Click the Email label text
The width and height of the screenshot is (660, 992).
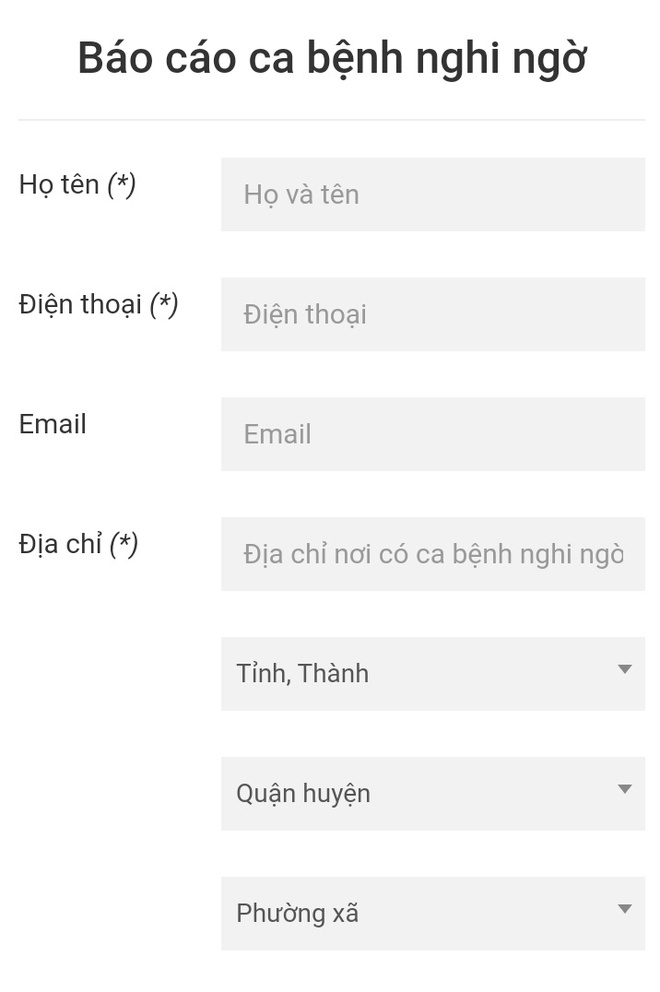(52, 424)
